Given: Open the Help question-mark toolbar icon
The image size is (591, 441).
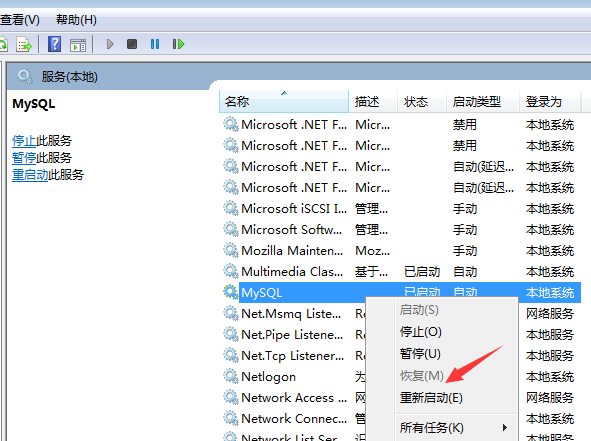Looking at the screenshot, I should (x=55, y=44).
